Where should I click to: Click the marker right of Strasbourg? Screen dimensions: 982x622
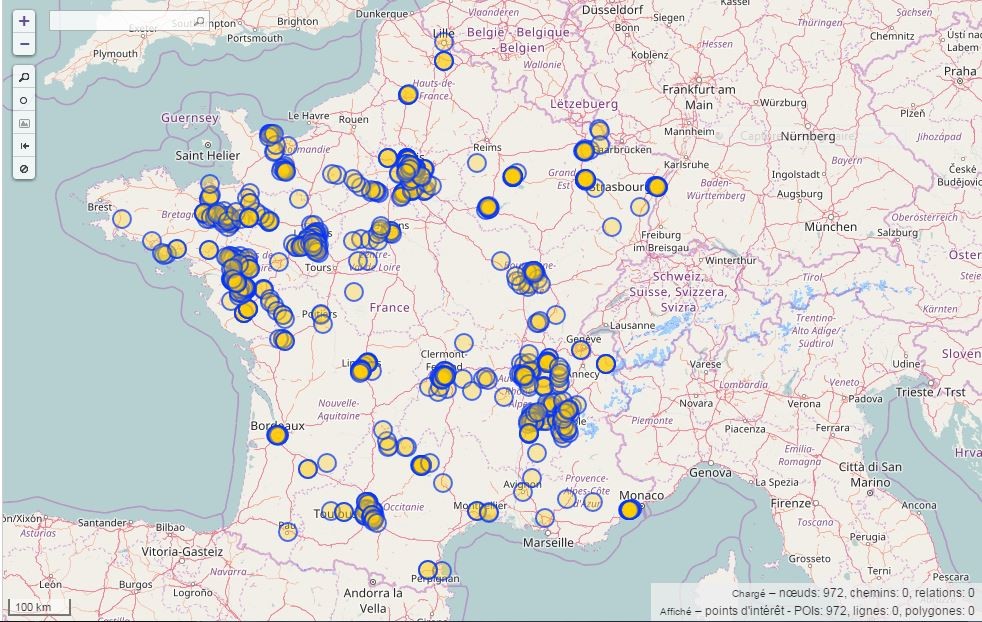pos(656,186)
